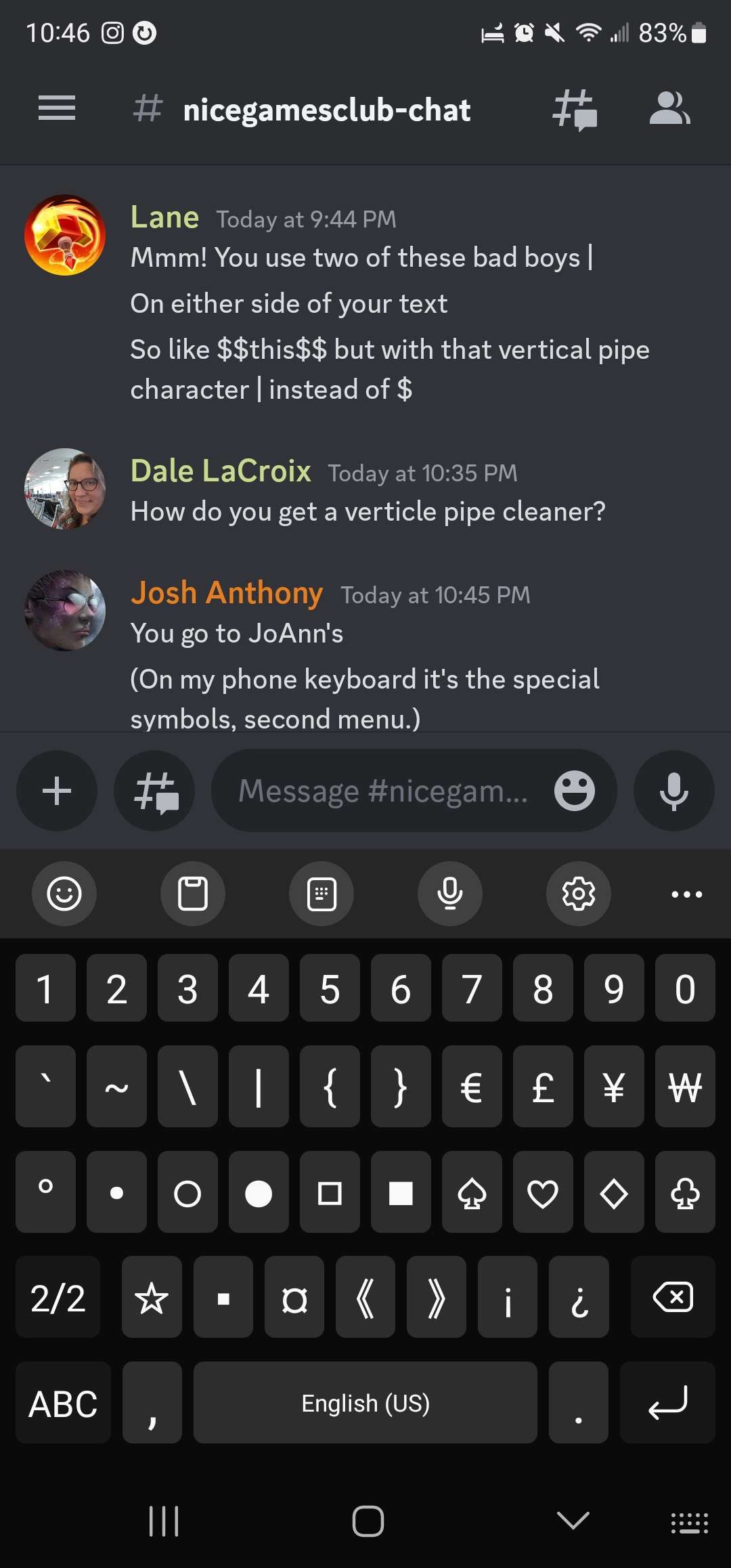Open Josh Anthony's profile avatar

point(65,611)
